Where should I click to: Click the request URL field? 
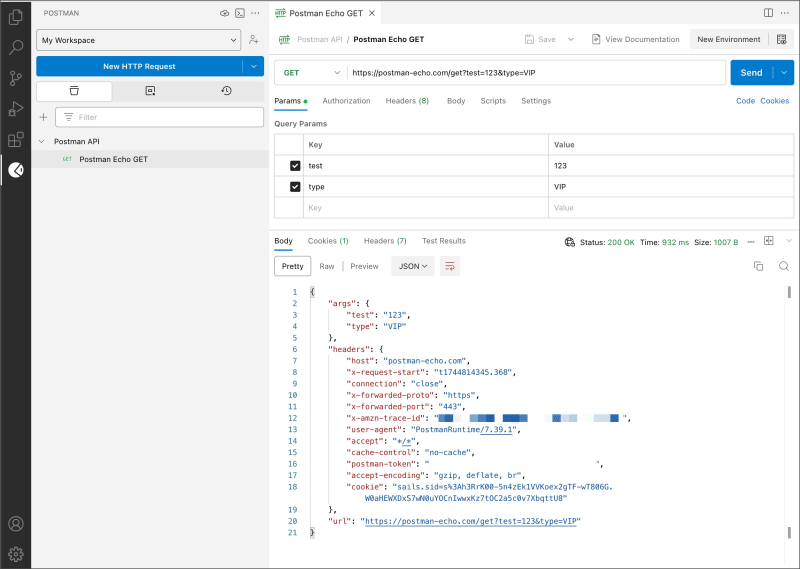[x=536, y=73]
